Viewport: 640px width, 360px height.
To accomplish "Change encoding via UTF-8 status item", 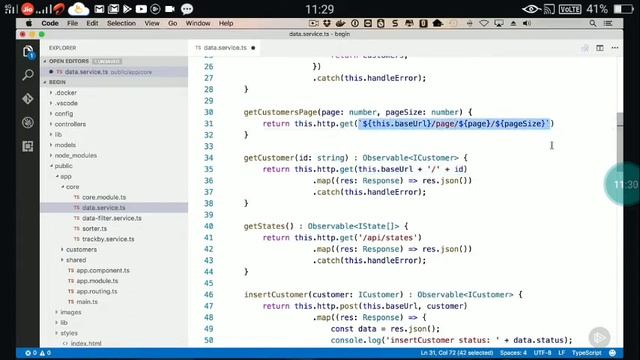I will [542, 353].
